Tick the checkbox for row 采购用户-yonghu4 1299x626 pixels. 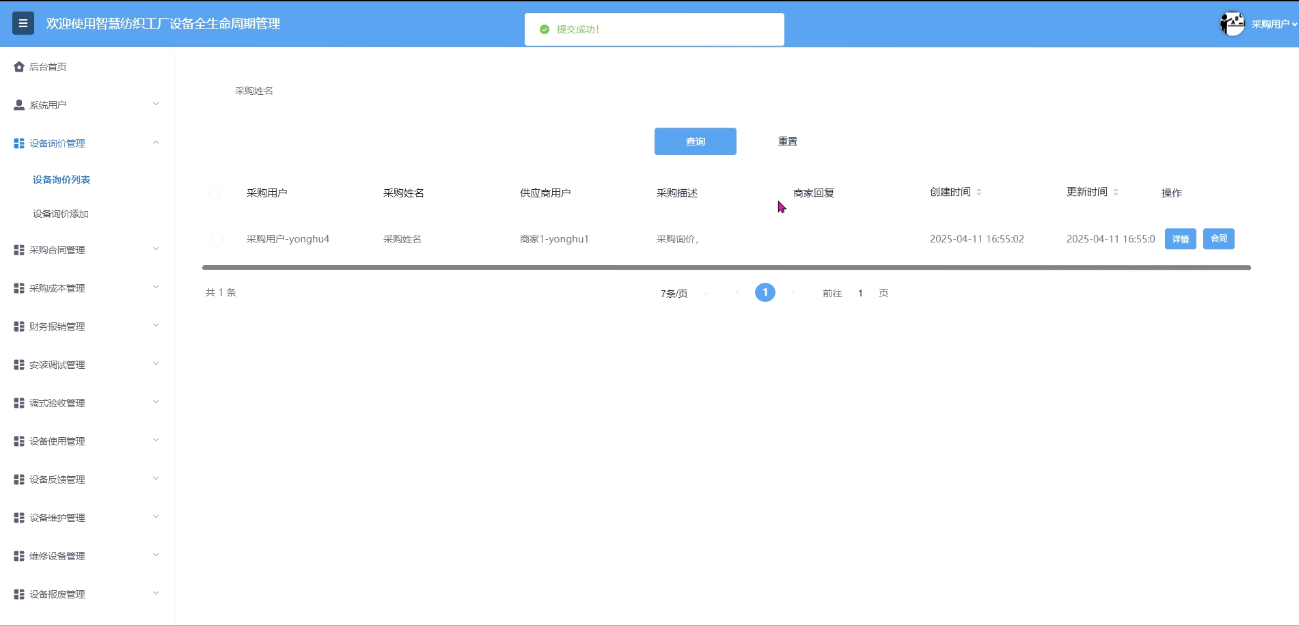(x=217, y=239)
